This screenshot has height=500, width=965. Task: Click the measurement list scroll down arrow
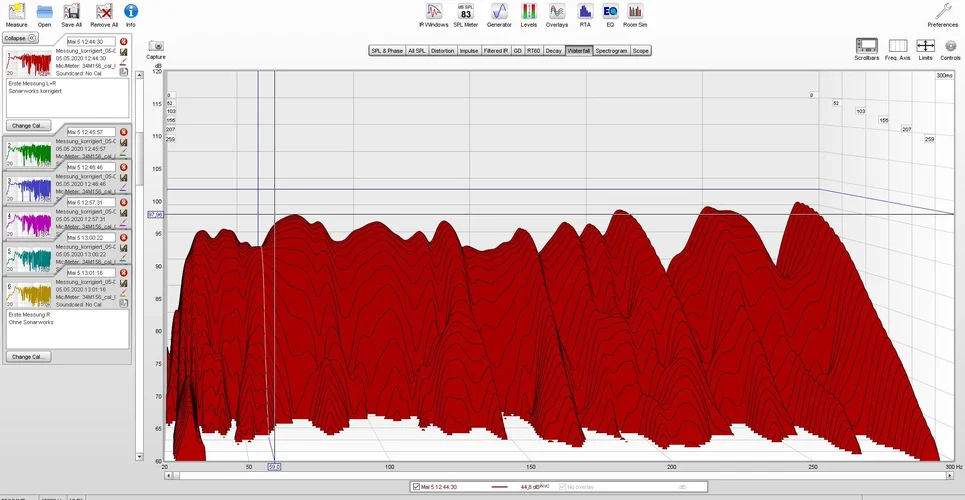pos(140,457)
